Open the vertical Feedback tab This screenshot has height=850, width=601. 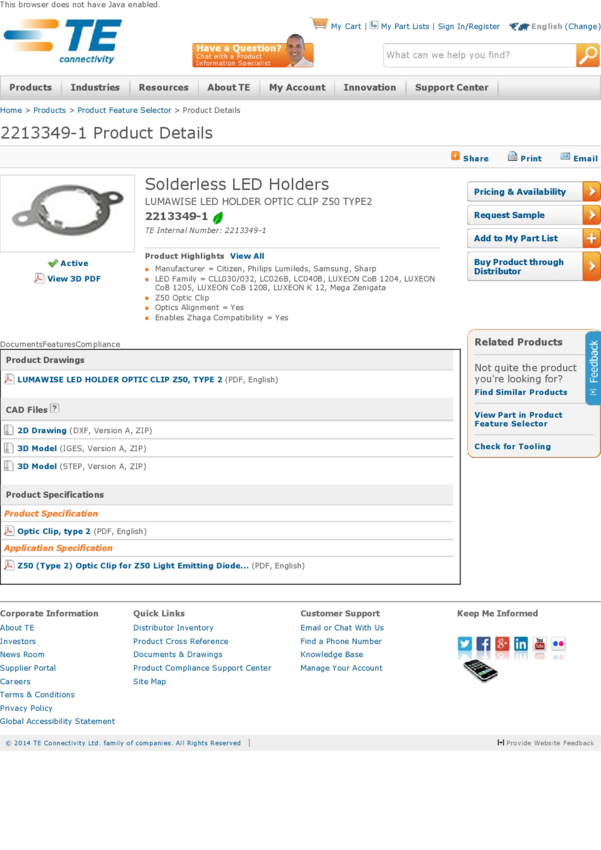tap(593, 368)
